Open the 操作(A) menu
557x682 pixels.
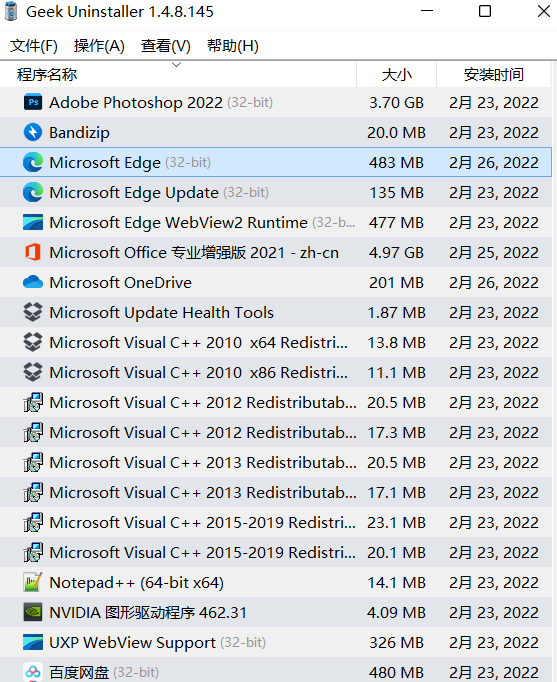[99, 46]
